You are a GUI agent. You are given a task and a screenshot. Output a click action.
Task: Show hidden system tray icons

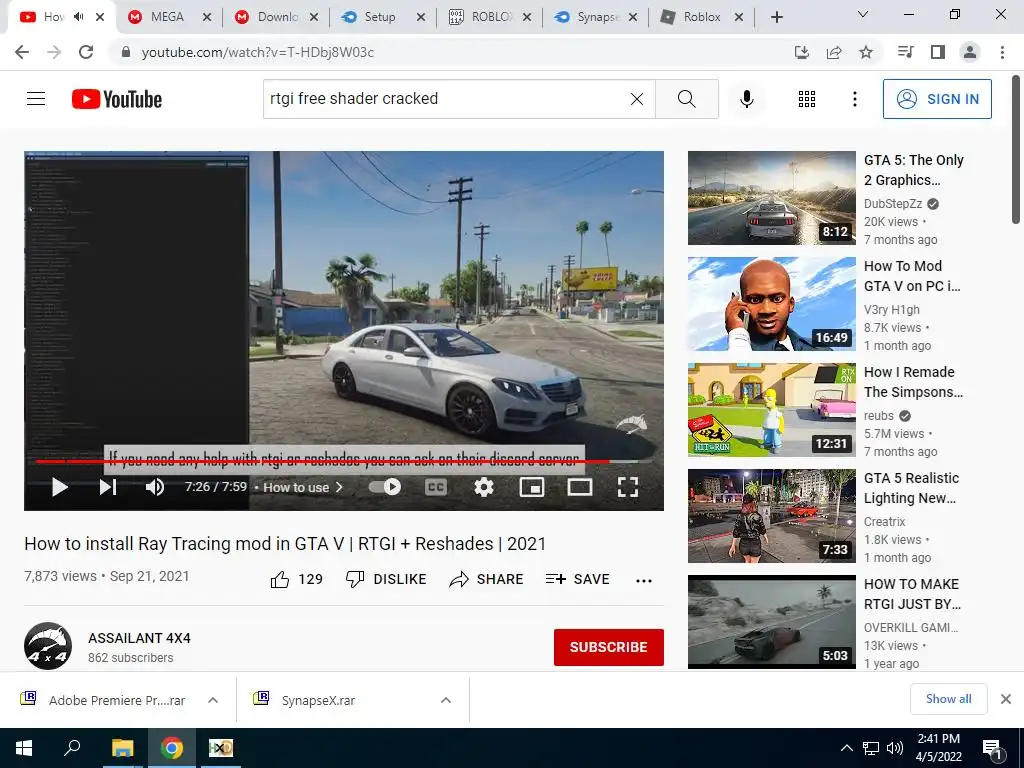[x=846, y=748]
